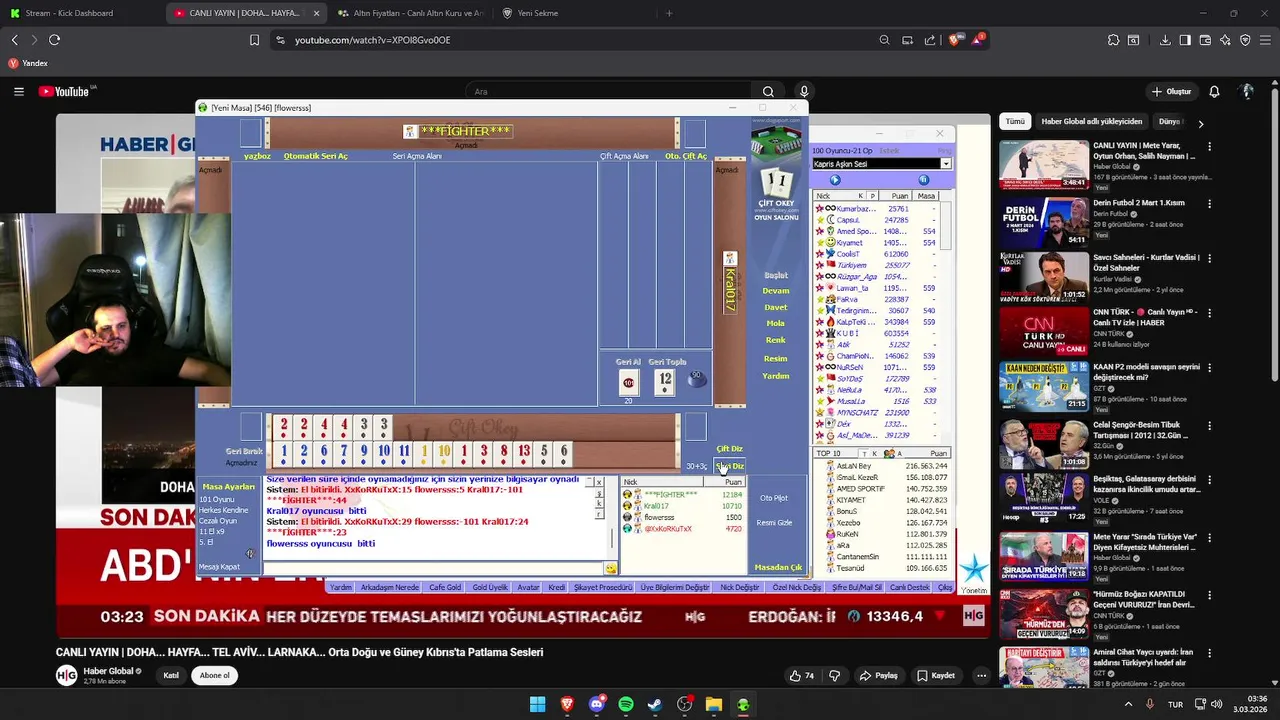Add new browser tab with plus

pos(669,13)
